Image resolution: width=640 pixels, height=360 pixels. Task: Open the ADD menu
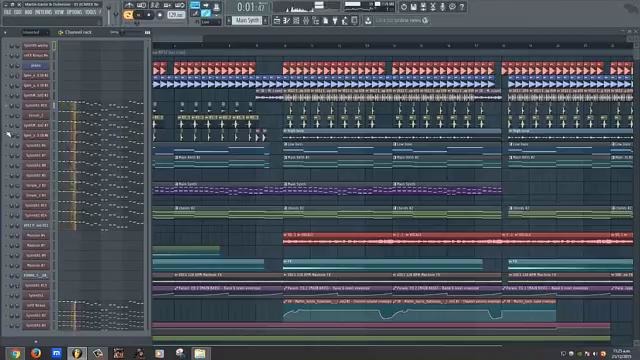tap(28, 12)
